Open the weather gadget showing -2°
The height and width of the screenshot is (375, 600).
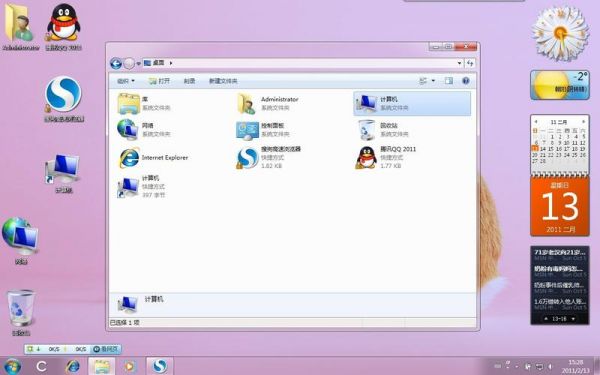[x=559, y=85]
